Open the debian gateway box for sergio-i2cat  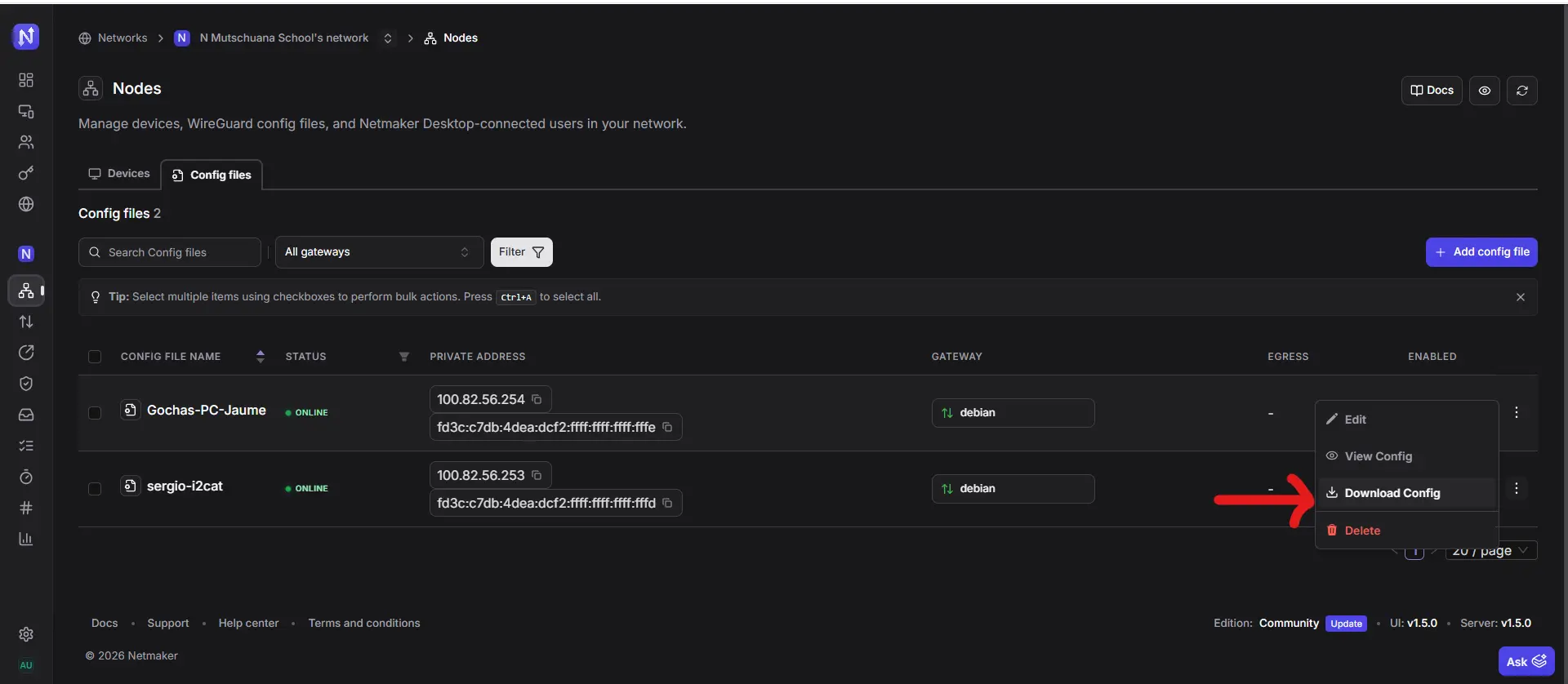(x=1013, y=489)
